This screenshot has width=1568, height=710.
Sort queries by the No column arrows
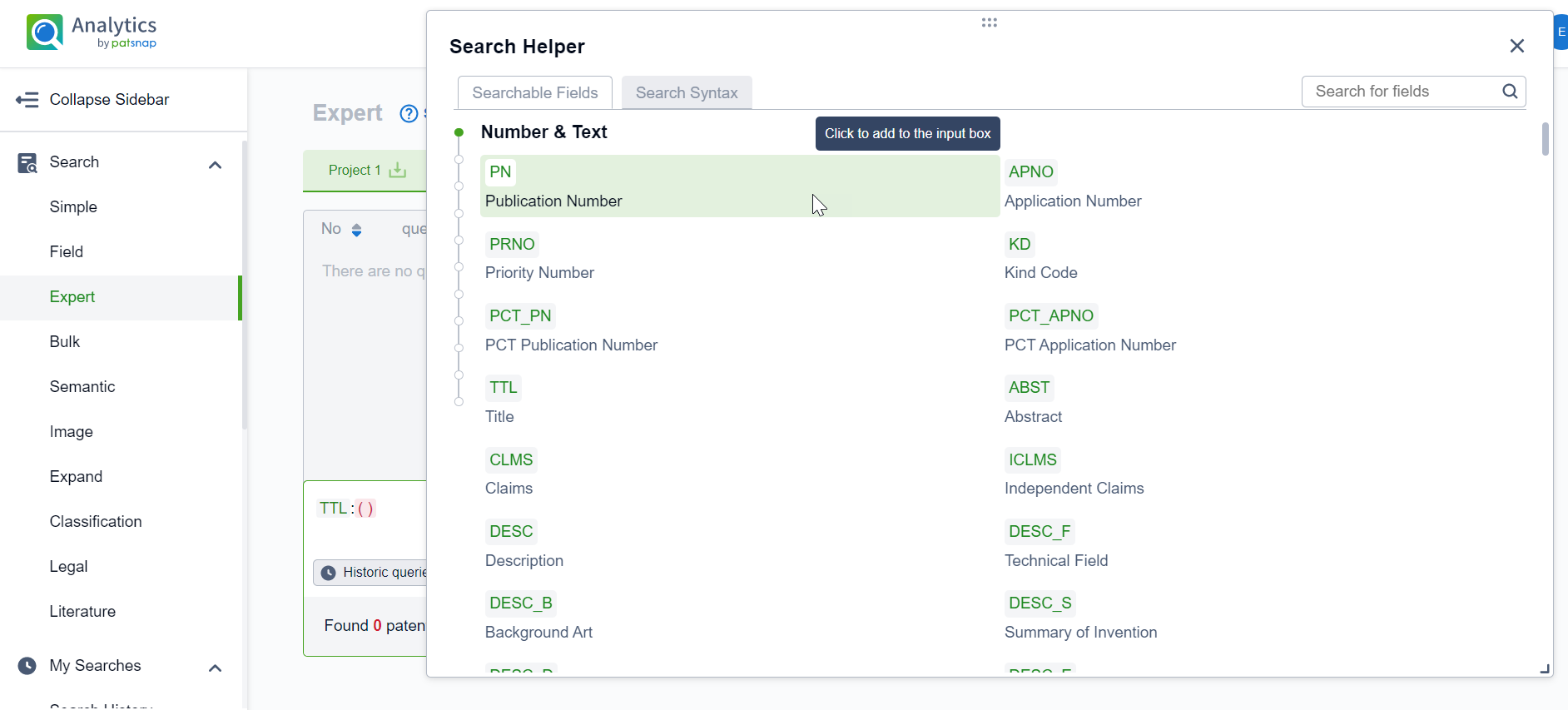click(x=356, y=230)
